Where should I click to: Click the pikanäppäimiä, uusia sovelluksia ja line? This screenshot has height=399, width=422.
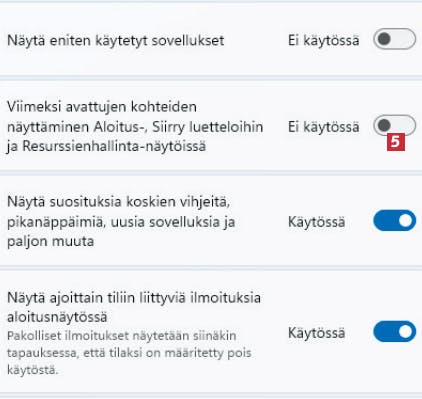pyautogui.click(x=121, y=222)
